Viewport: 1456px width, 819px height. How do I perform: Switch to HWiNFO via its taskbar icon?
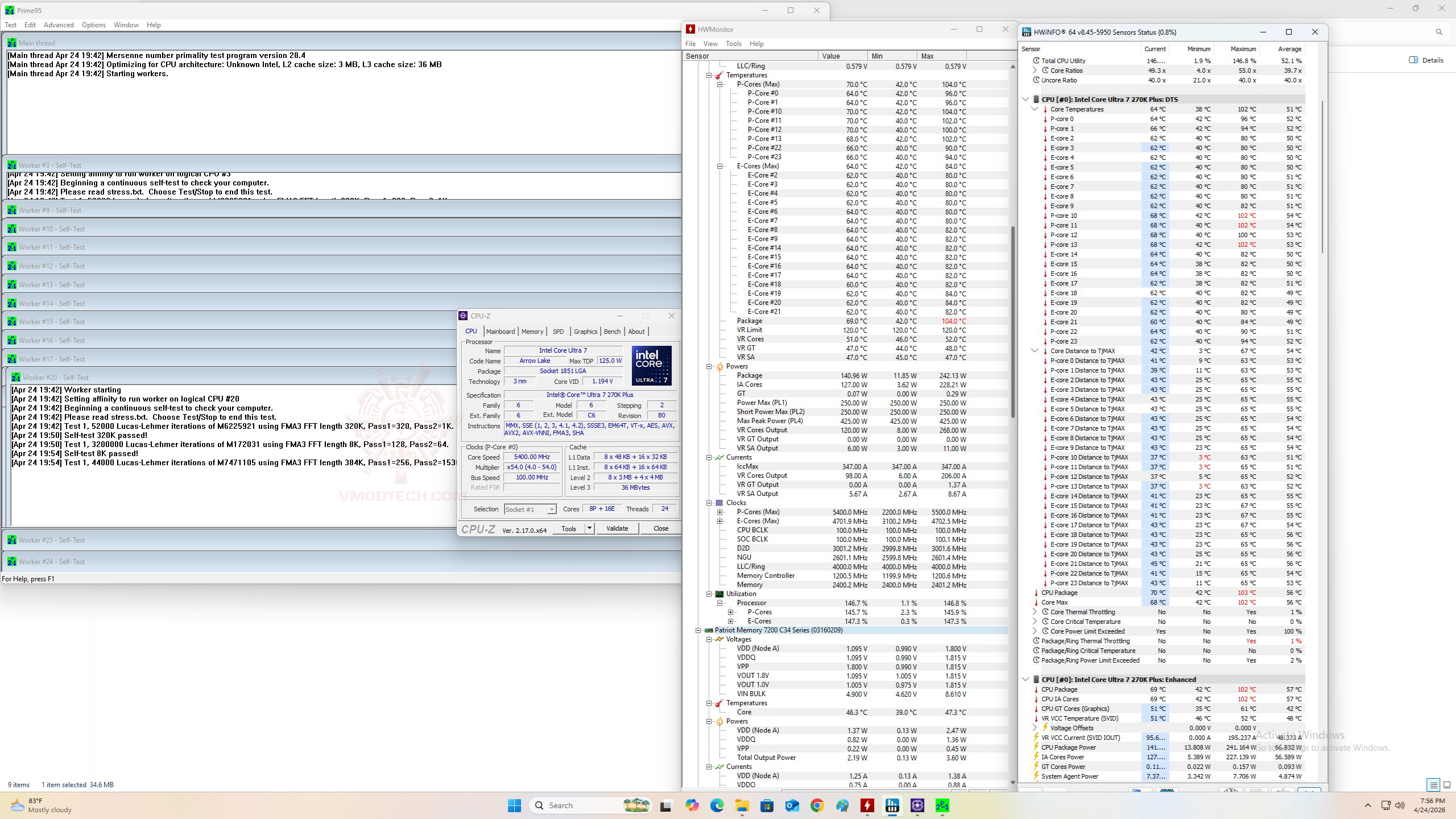point(892,805)
